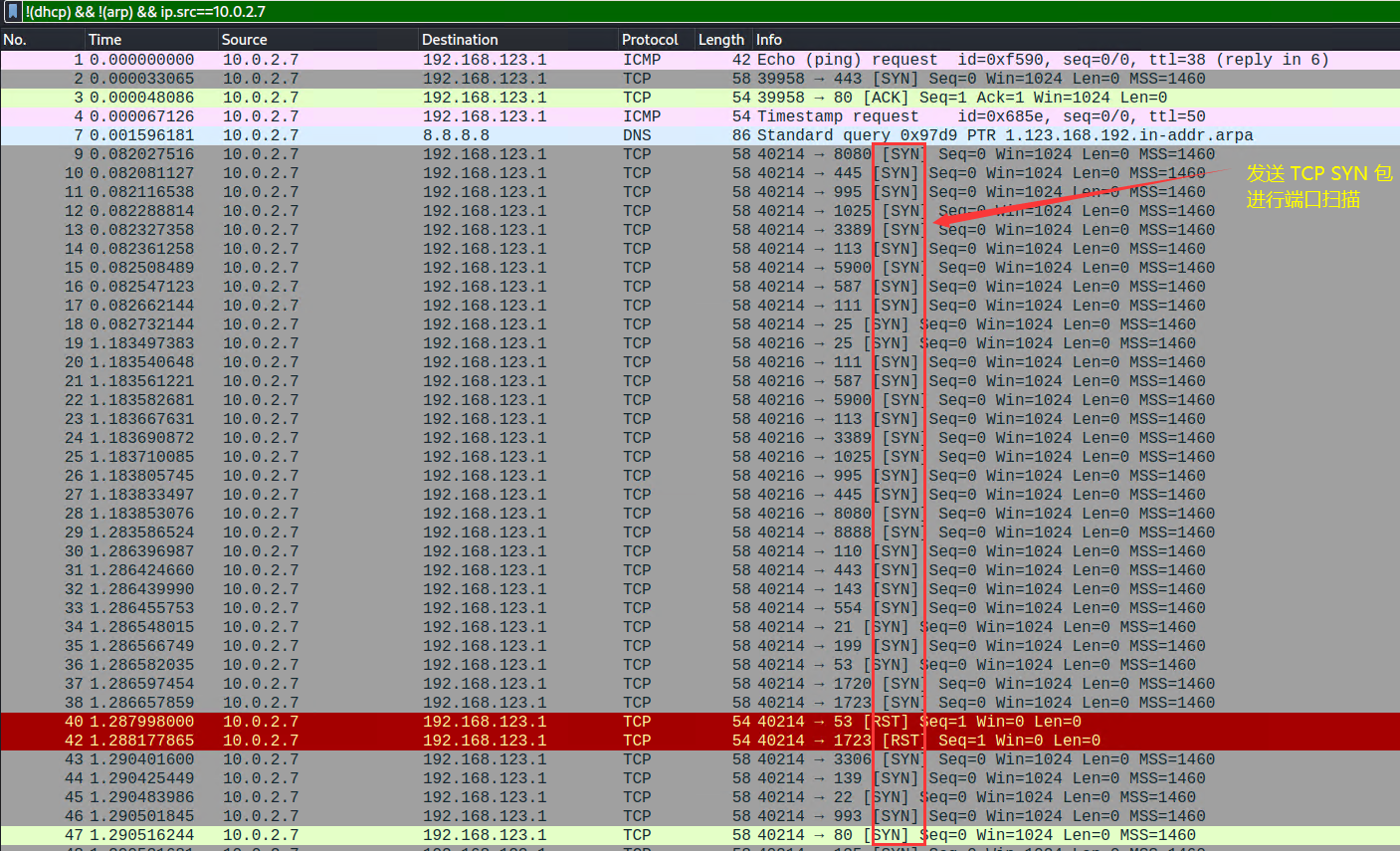Click destination 8.8.8.8 cell

click(456, 135)
